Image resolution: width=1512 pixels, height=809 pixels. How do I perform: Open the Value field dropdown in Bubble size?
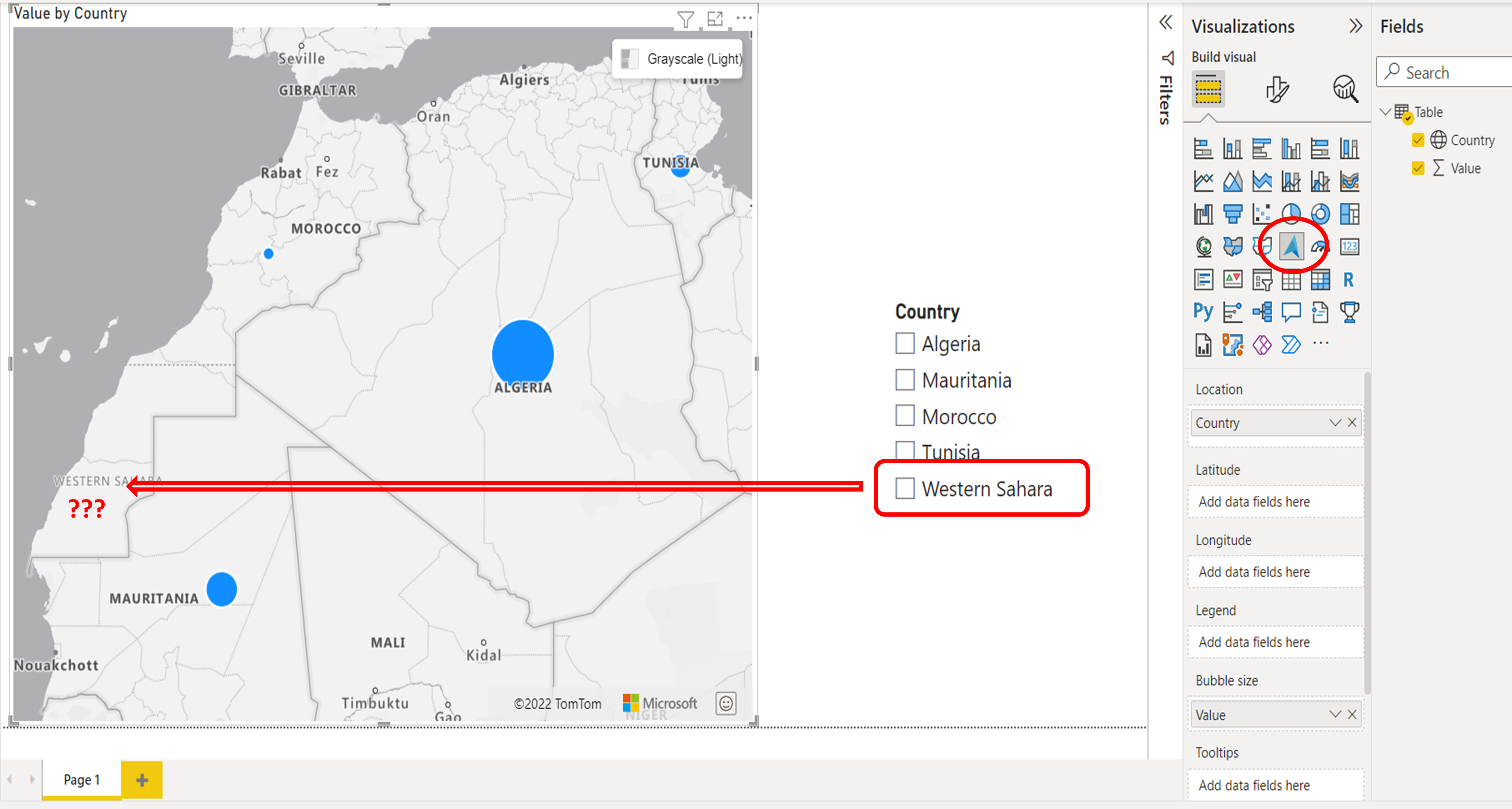(1335, 714)
